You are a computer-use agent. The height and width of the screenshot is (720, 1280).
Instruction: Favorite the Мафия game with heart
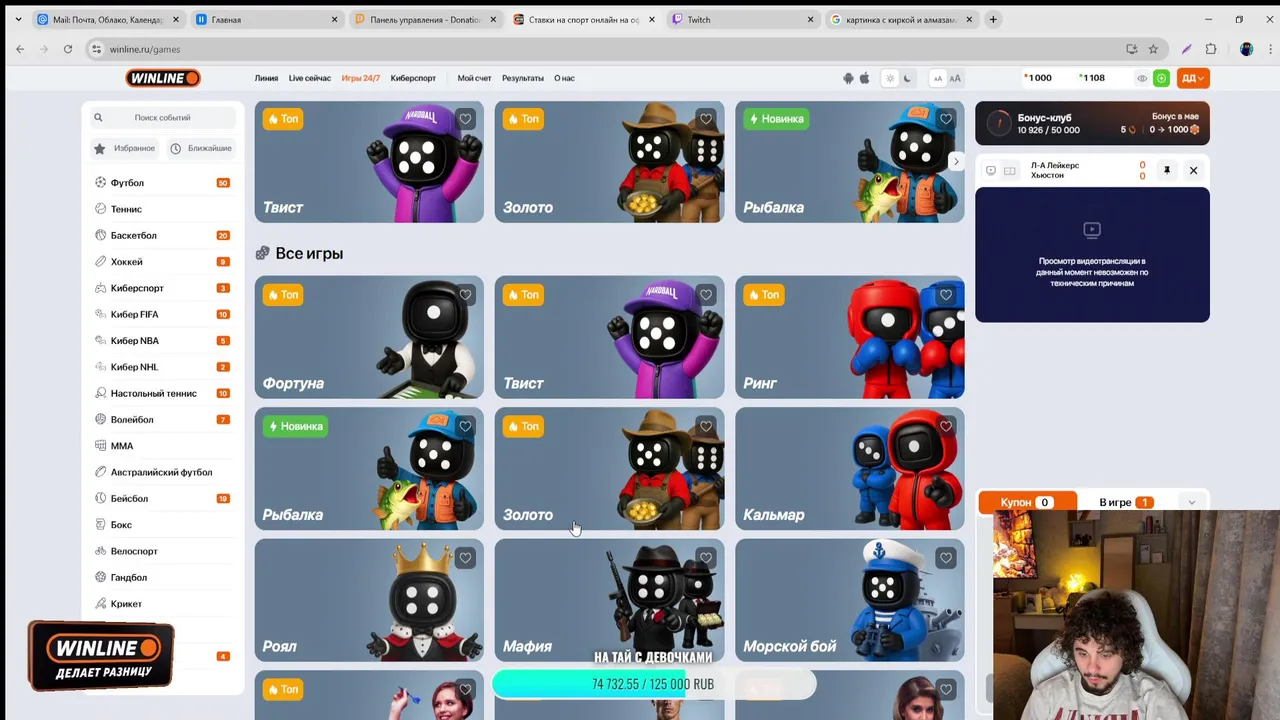706,558
